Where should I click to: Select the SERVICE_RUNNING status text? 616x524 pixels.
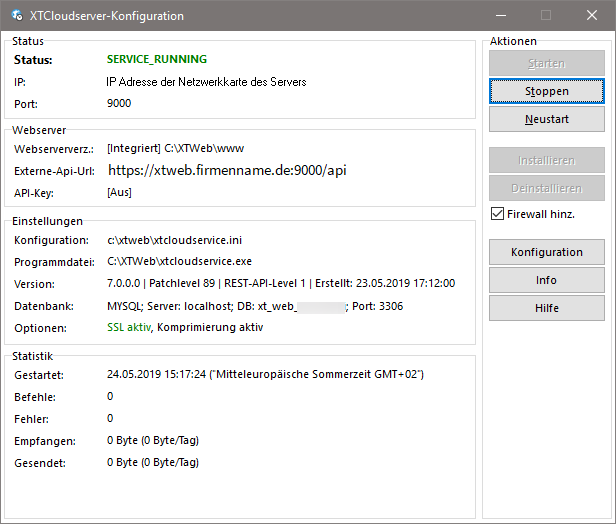(x=157, y=60)
